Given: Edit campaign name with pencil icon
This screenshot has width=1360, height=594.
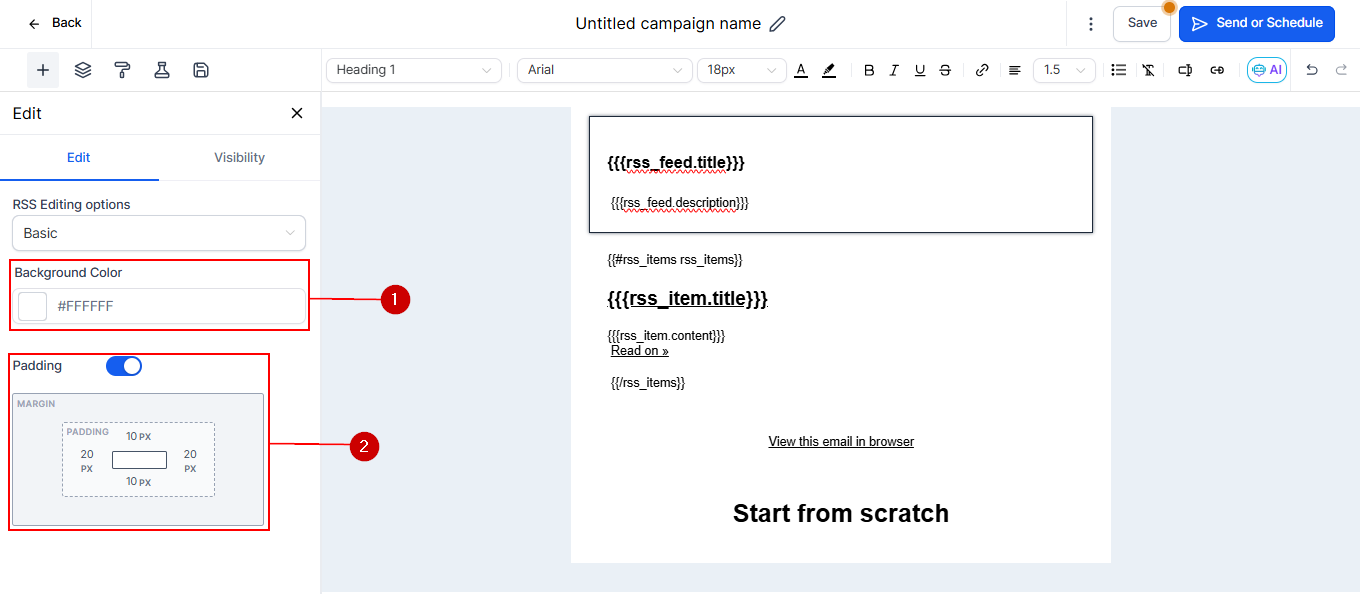Looking at the screenshot, I should pos(777,24).
